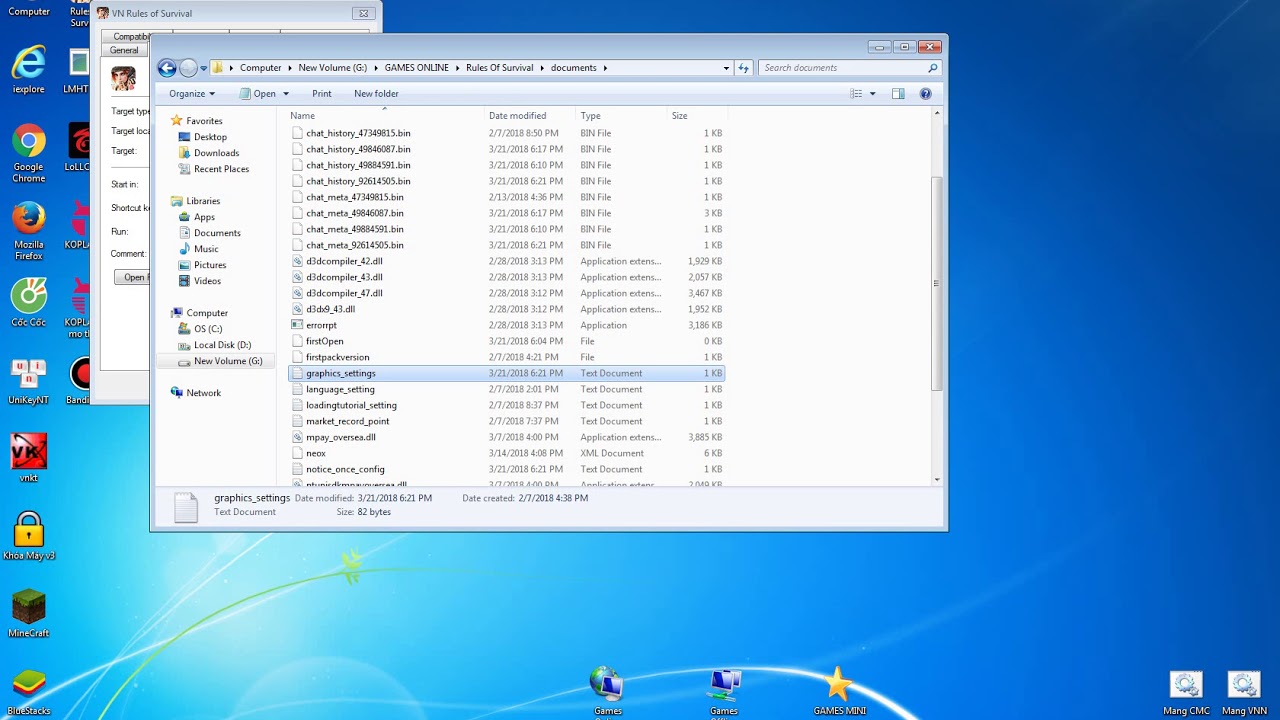Viewport: 1280px width, 720px height.
Task: Open the Organize dropdown menu
Action: 191,94
